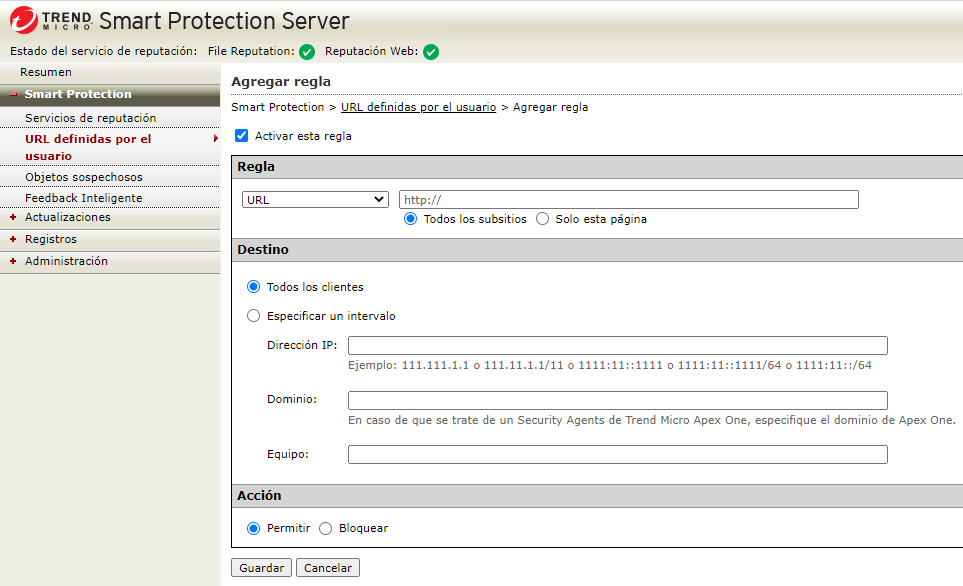Image resolution: width=963 pixels, height=586 pixels.
Task: Select the Bloquear action
Action: (x=325, y=528)
